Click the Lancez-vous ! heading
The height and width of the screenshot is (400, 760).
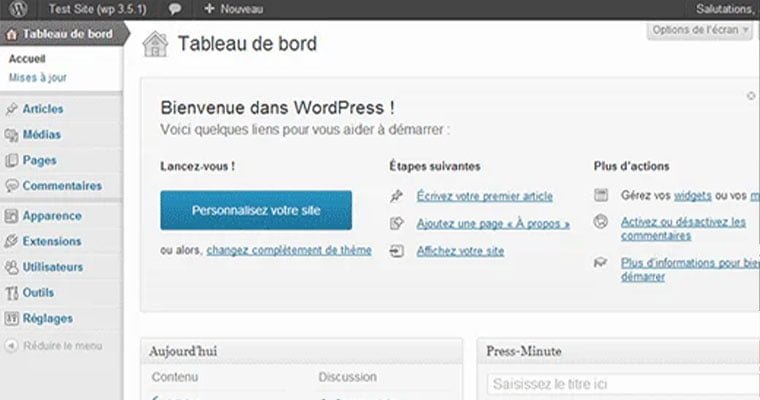pyautogui.click(x=198, y=166)
